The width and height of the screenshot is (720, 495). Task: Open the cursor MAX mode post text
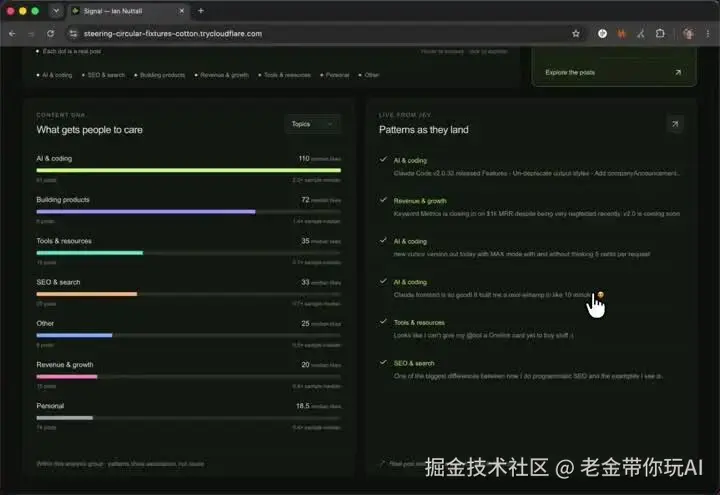pyautogui.click(x=522, y=254)
